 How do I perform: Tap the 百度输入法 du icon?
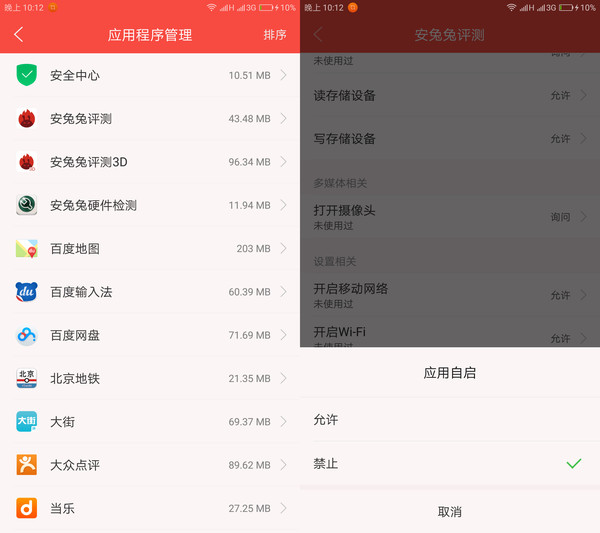(x=27, y=292)
